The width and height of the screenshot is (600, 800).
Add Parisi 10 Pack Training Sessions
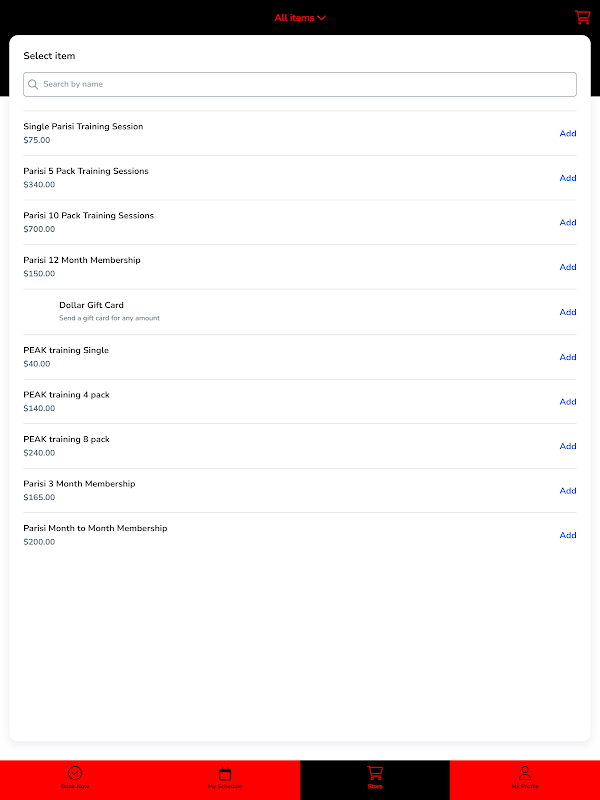point(568,223)
